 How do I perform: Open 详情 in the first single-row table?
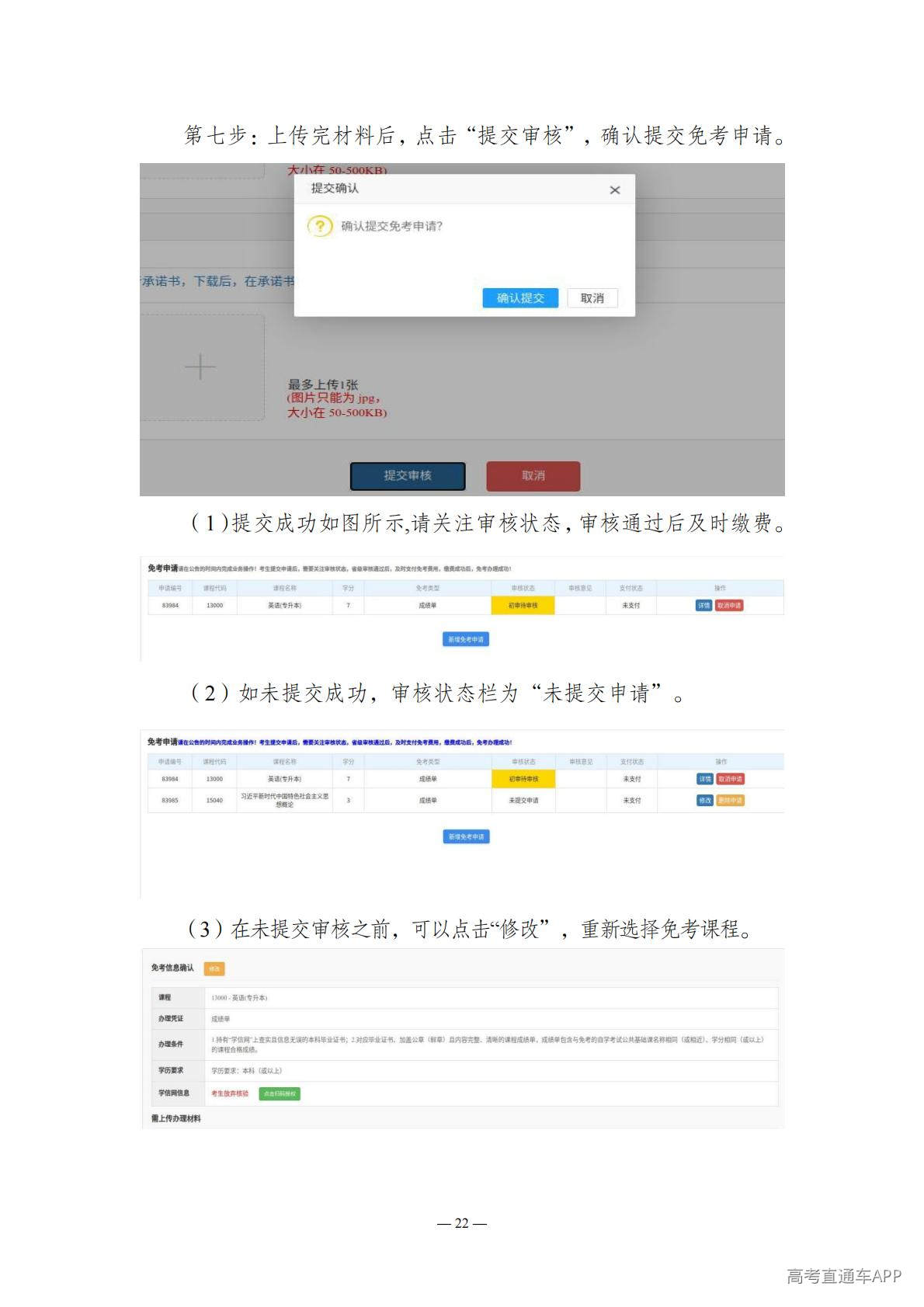point(703,605)
